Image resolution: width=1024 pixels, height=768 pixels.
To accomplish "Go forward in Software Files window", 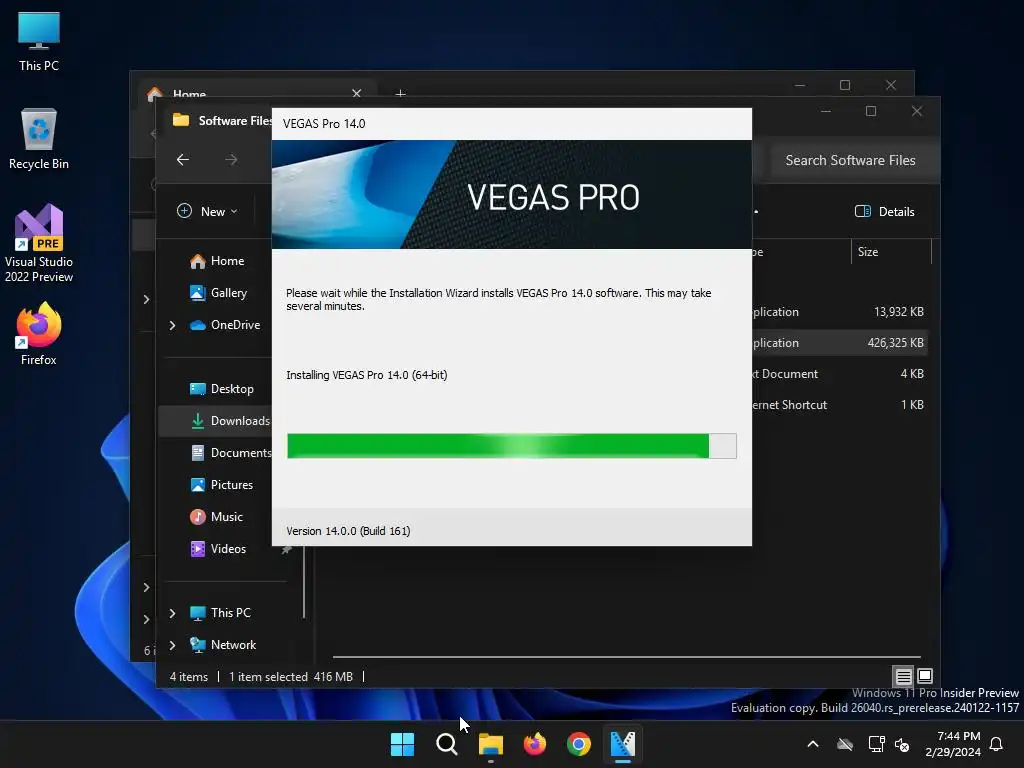I will pyautogui.click(x=231, y=159).
